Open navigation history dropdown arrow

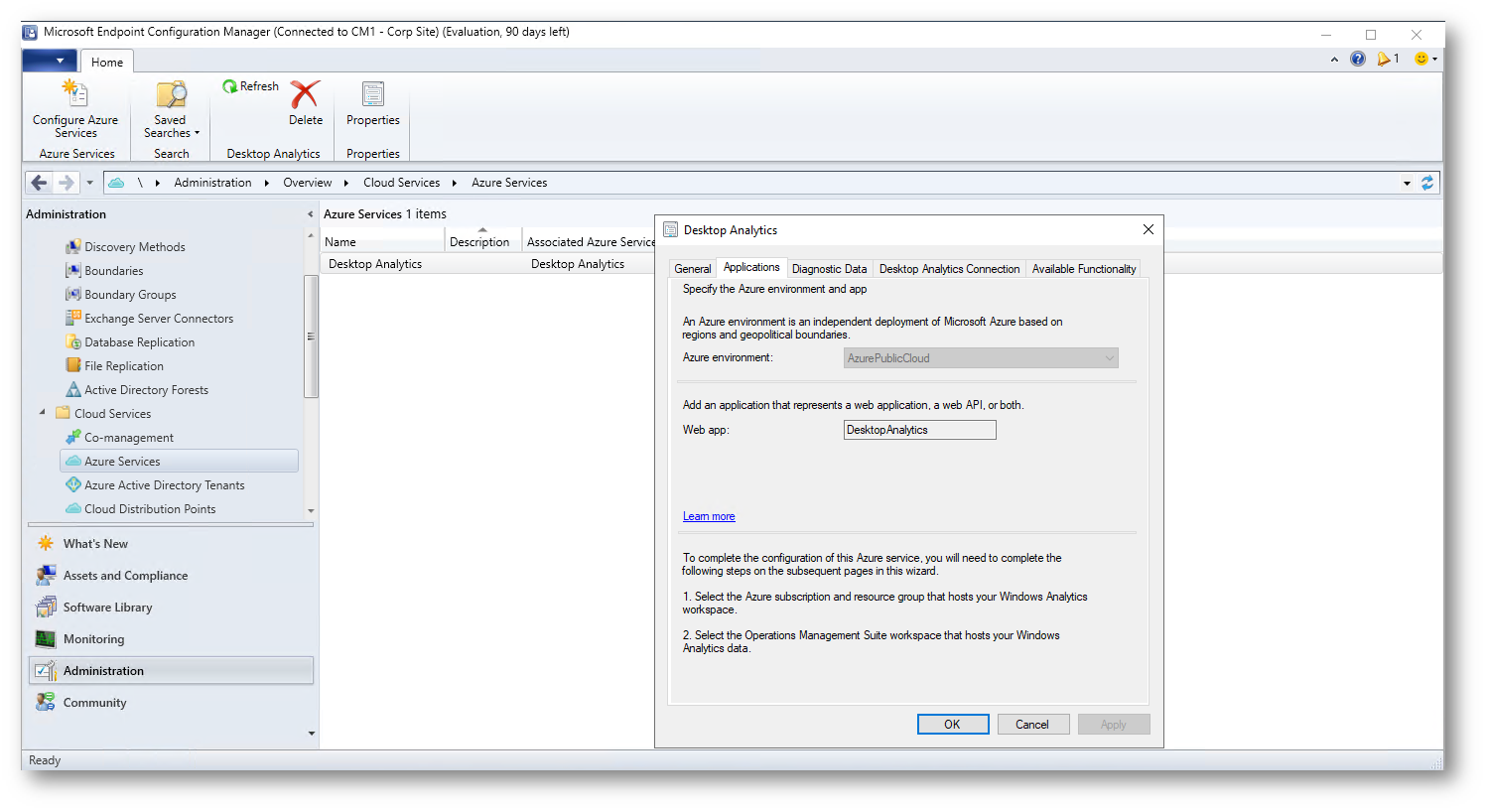(89, 183)
